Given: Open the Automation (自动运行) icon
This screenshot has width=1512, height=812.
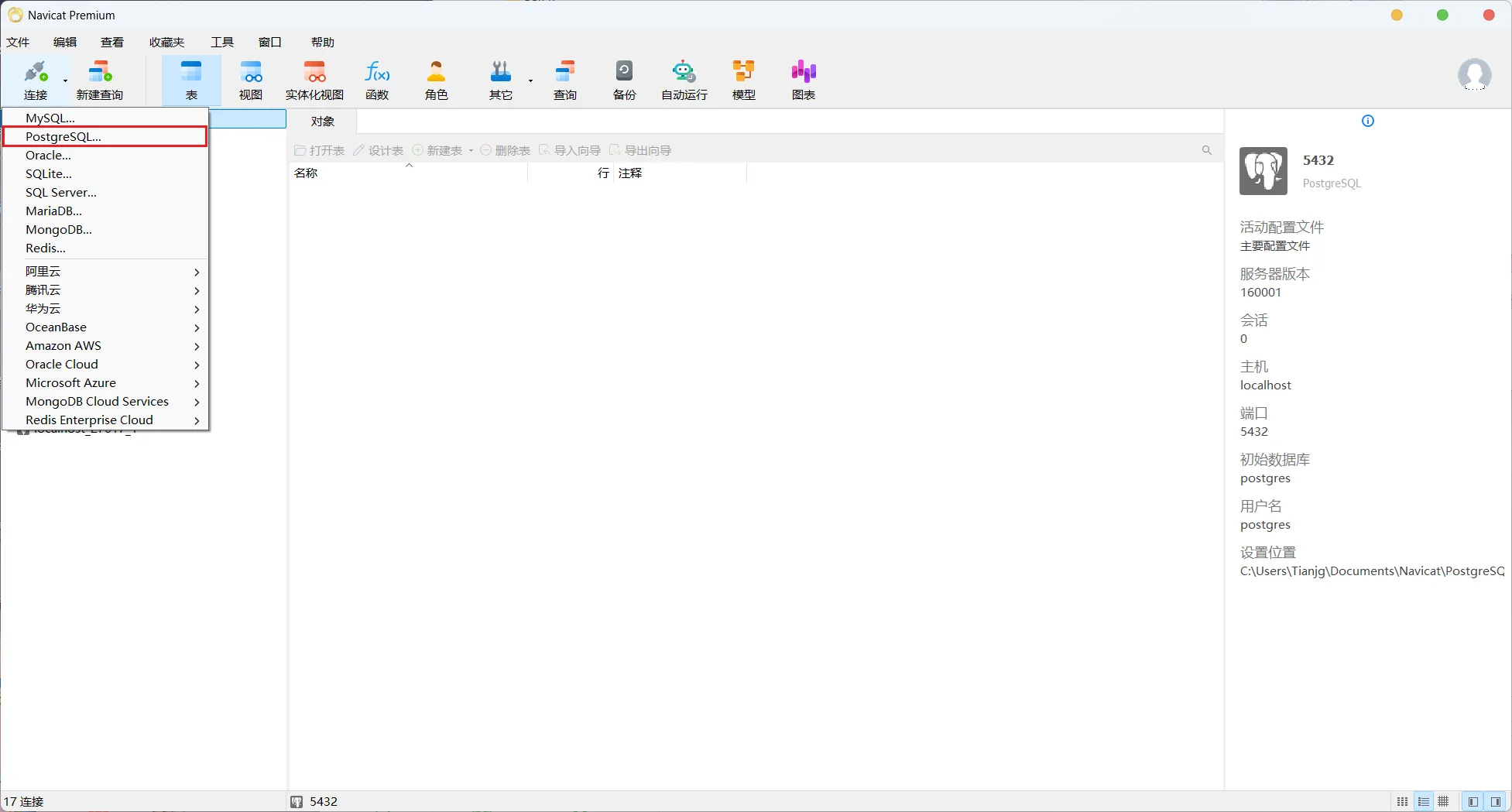Looking at the screenshot, I should 684,81.
